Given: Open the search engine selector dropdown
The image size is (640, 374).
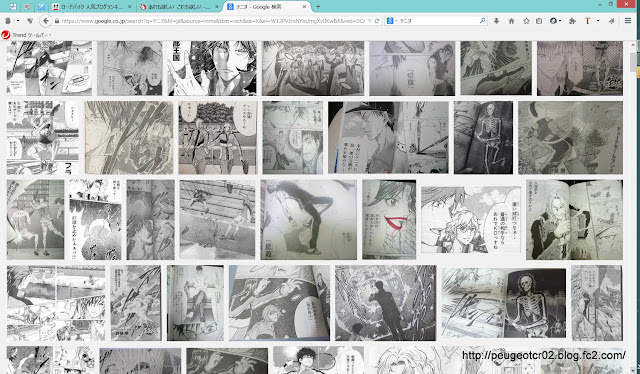Looking at the screenshot, I should pyautogui.click(x=391, y=21).
